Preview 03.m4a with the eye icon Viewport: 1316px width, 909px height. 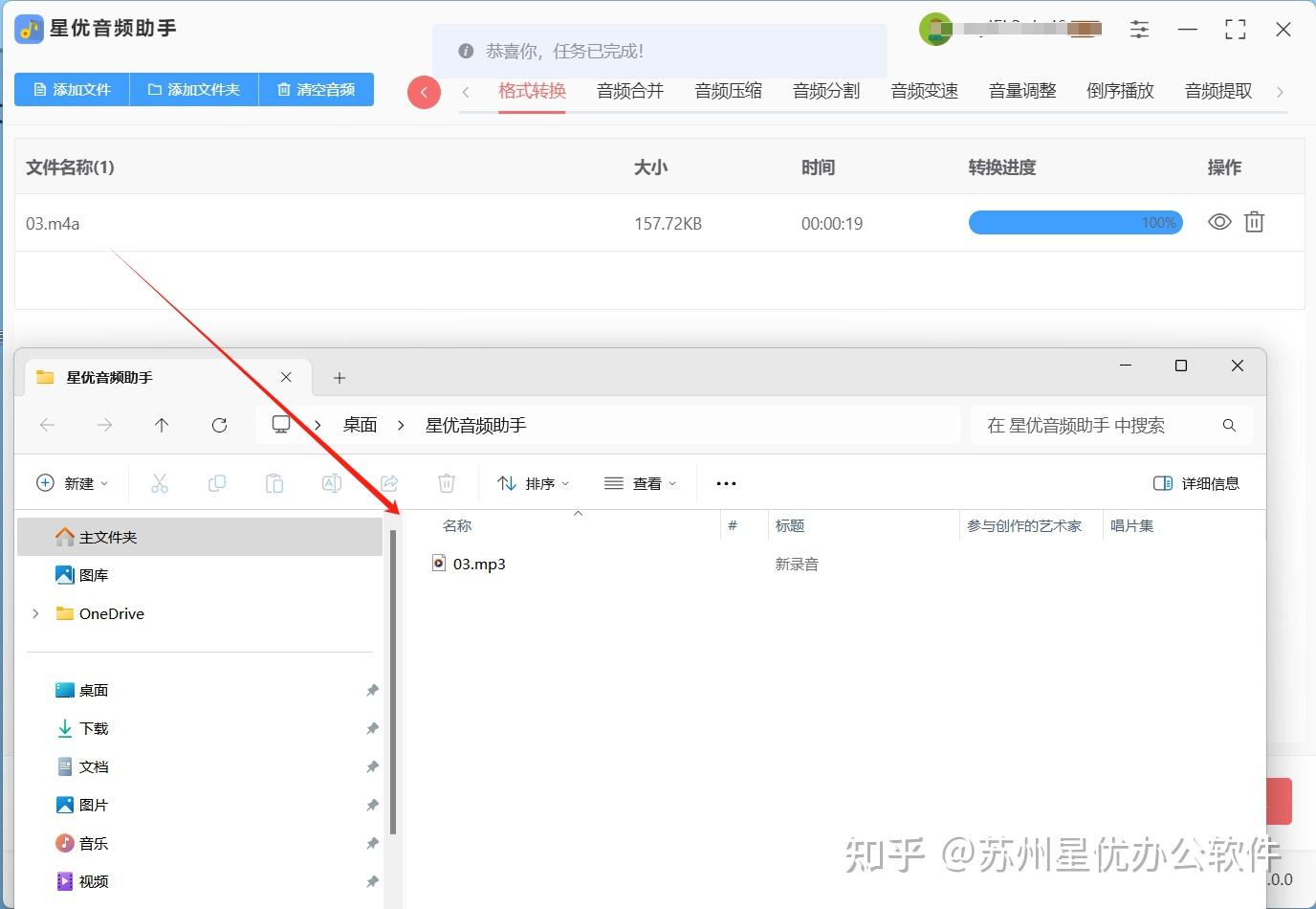(1219, 222)
